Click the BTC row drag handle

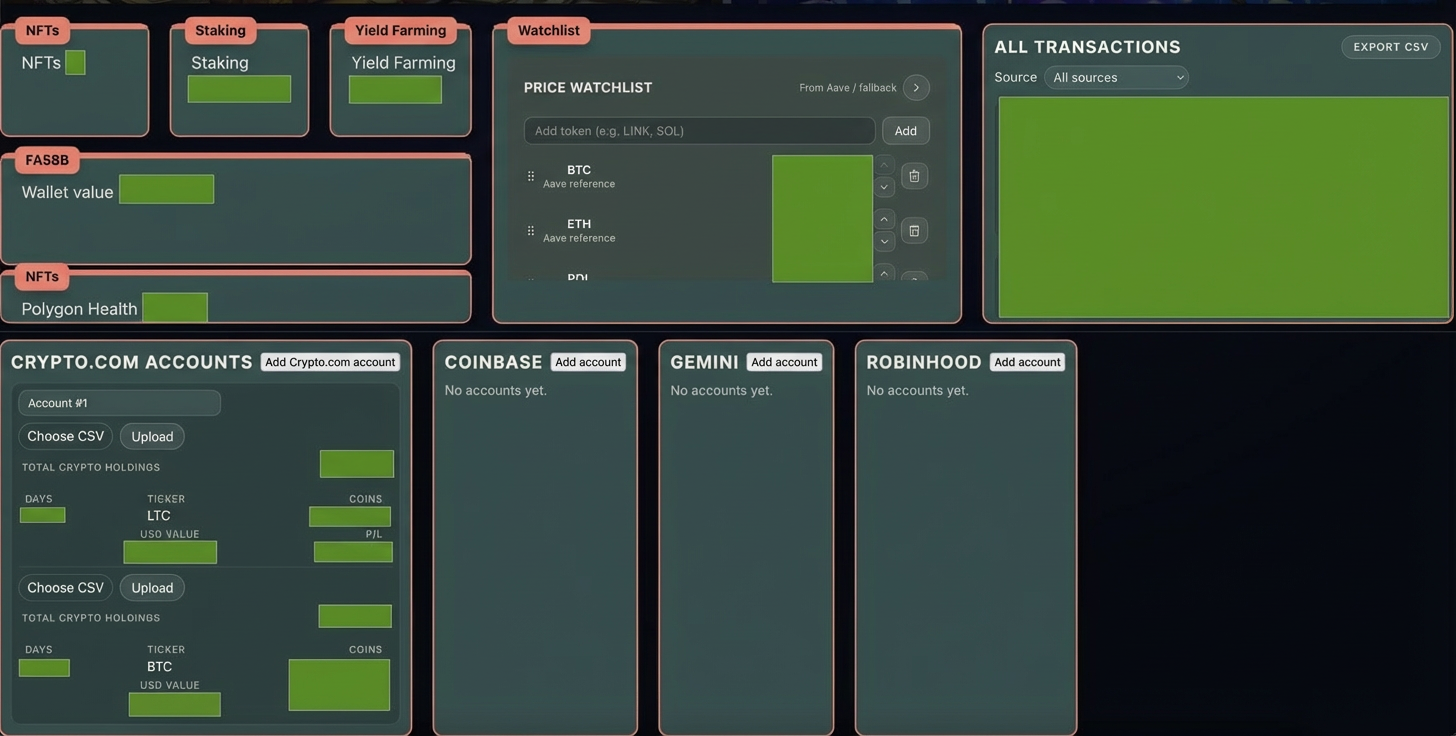tap(531, 176)
